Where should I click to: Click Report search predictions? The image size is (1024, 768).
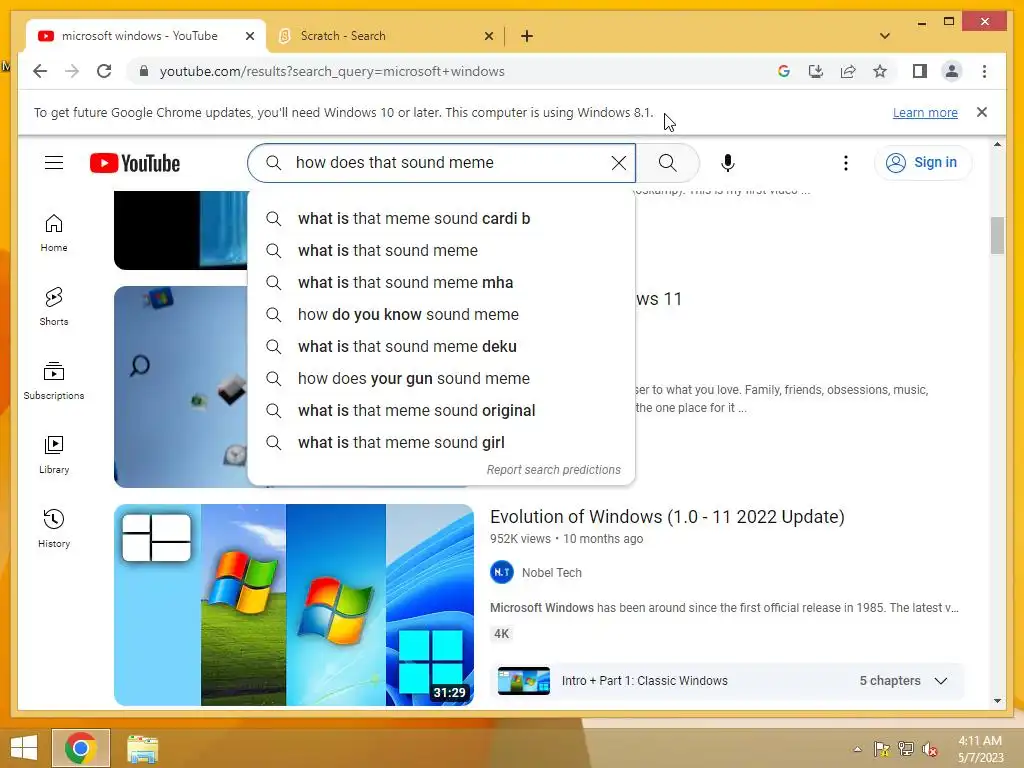[553, 470]
